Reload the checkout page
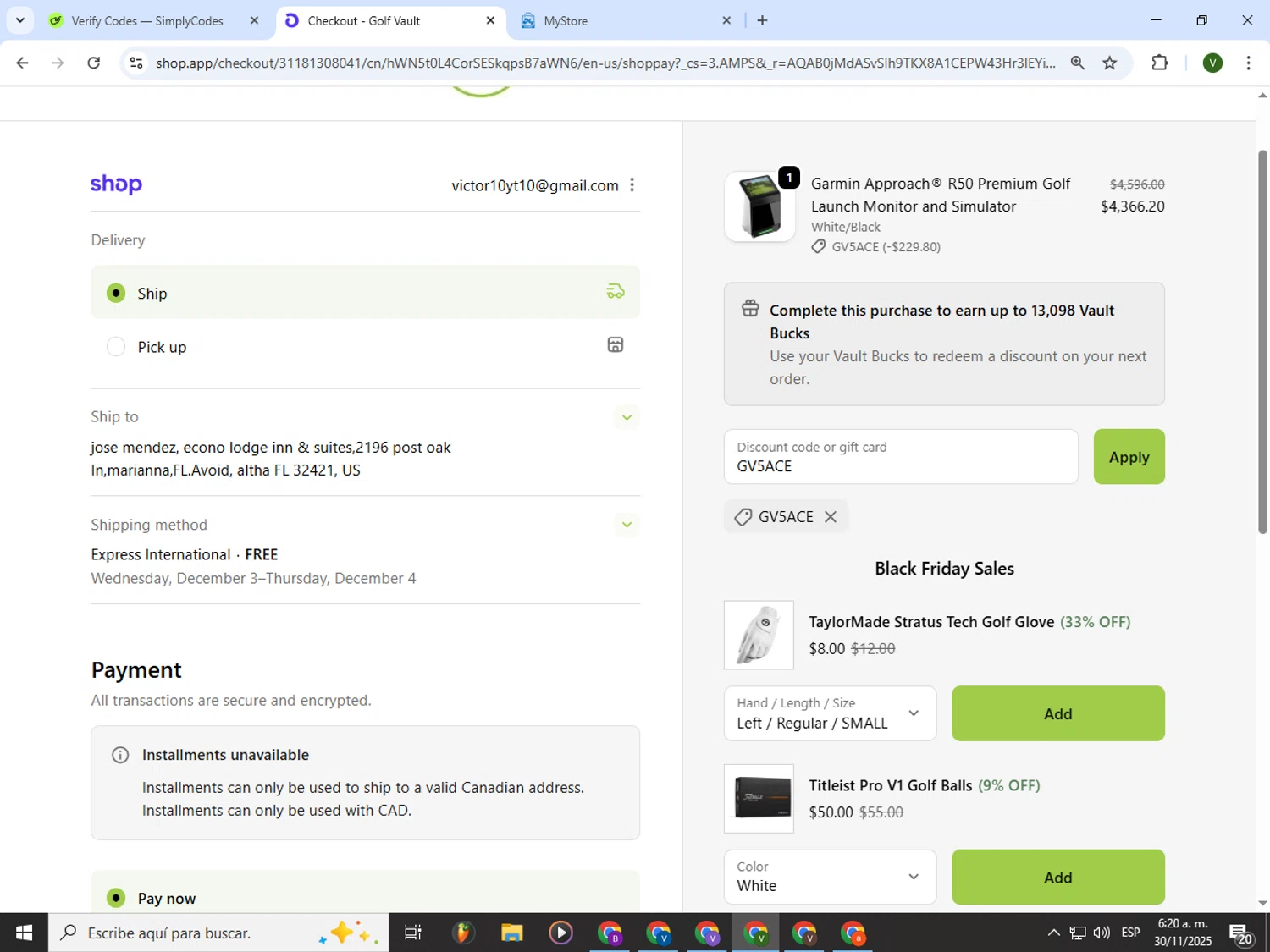Screen dimensions: 1270x952 pyautogui.click(x=94, y=63)
